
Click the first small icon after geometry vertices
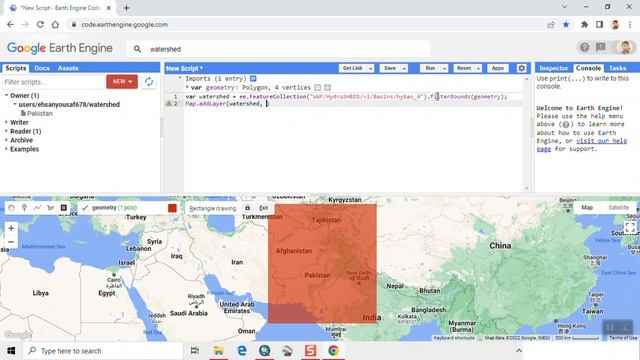point(318,87)
